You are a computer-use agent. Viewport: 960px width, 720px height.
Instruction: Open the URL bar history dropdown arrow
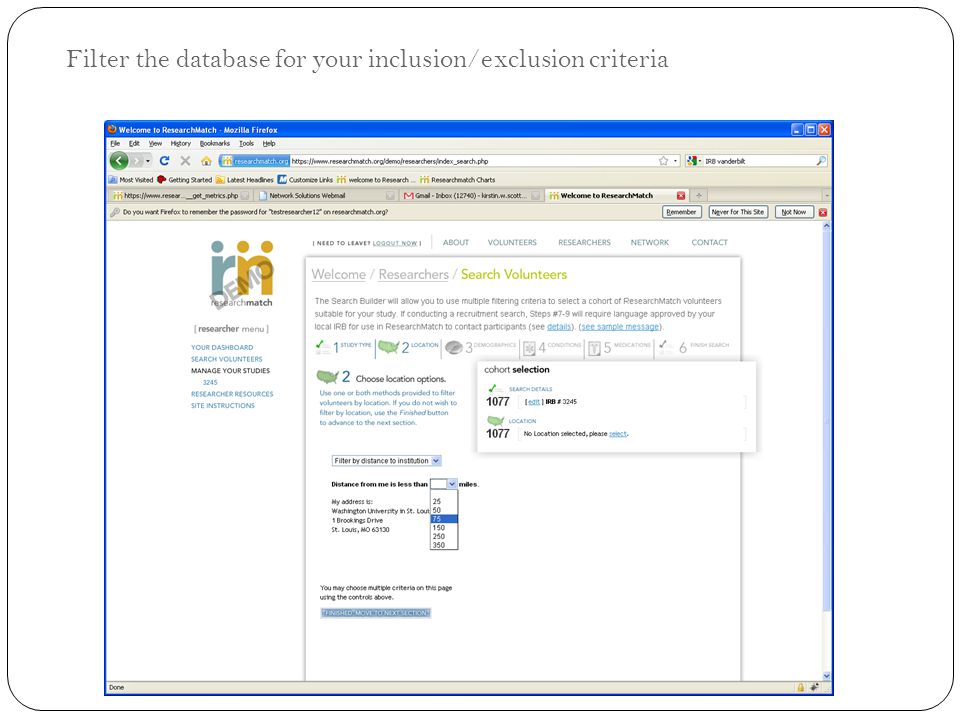point(675,161)
